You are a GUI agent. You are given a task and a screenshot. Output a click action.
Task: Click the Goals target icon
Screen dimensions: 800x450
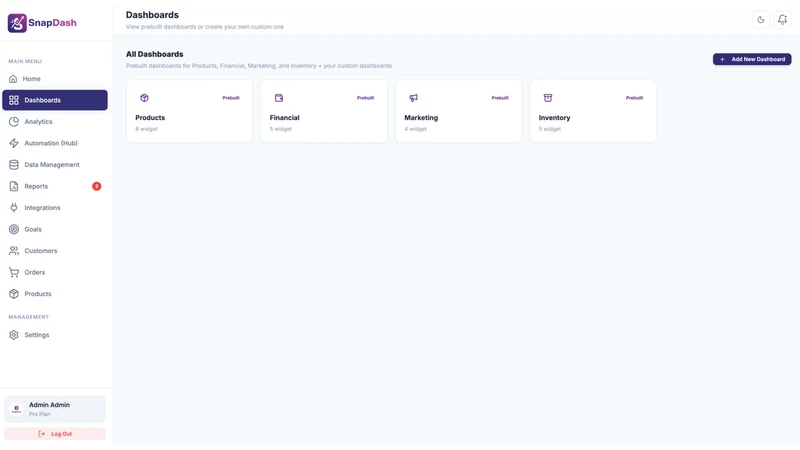point(14,229)
